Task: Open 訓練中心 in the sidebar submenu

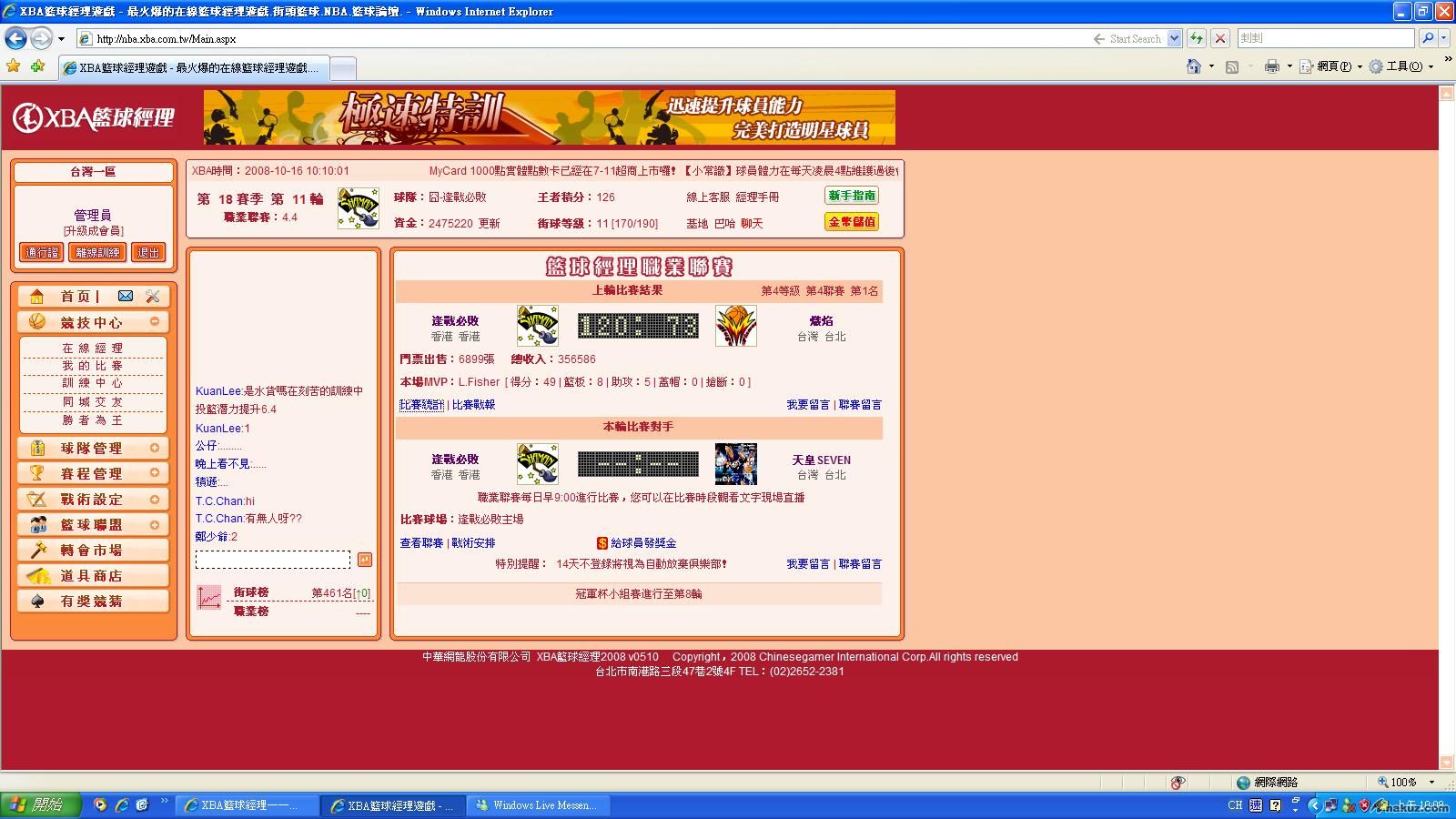Action: point(93,384)
